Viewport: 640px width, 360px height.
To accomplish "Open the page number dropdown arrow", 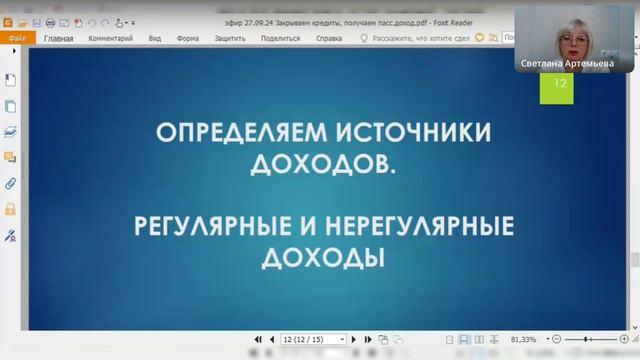I will click(342, 339).
